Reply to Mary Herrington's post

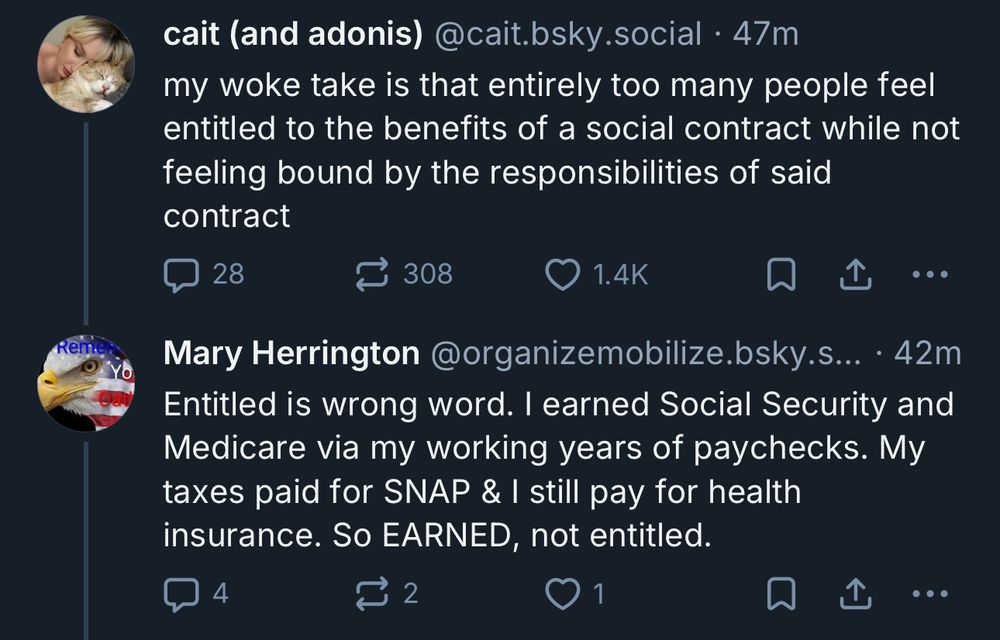[184, 594]
